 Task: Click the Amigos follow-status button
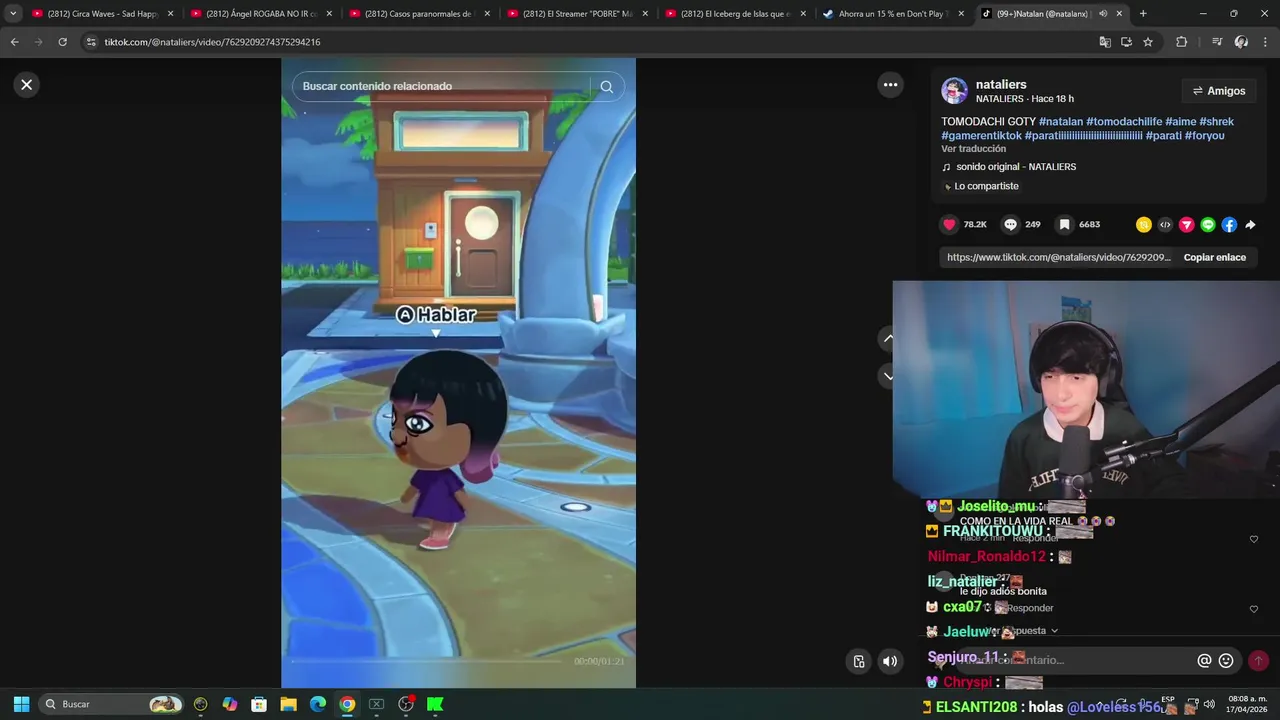click(x=1218, y=91)
